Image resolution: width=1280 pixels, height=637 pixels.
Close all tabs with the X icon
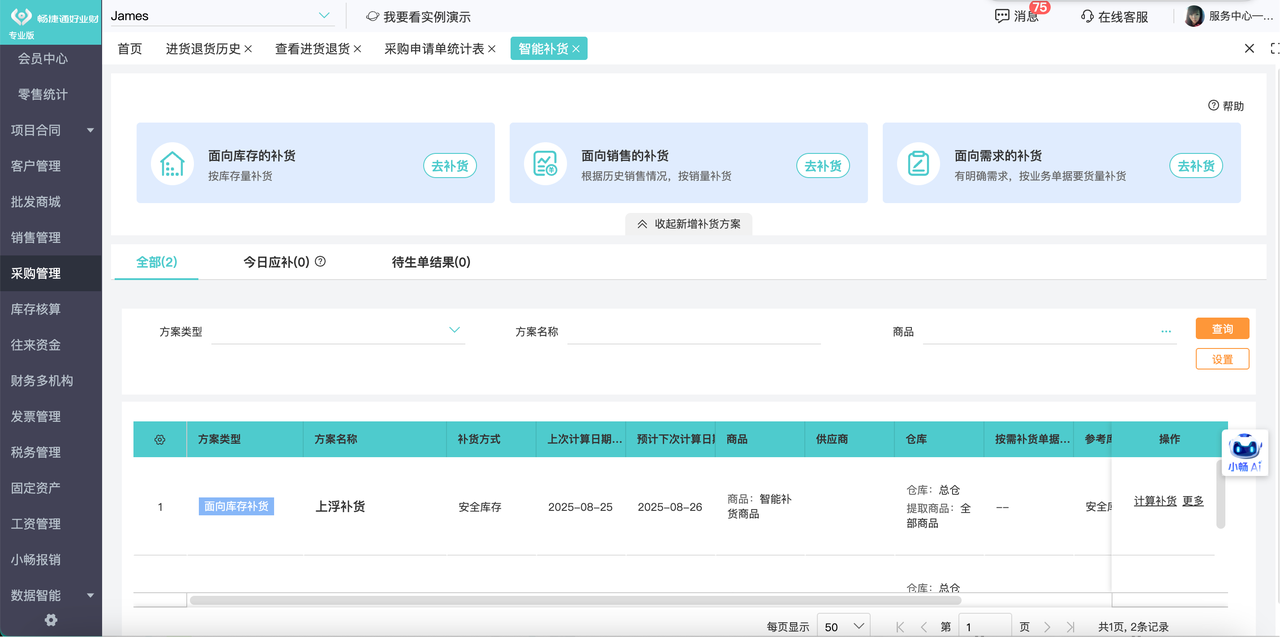pos(1249,48)
